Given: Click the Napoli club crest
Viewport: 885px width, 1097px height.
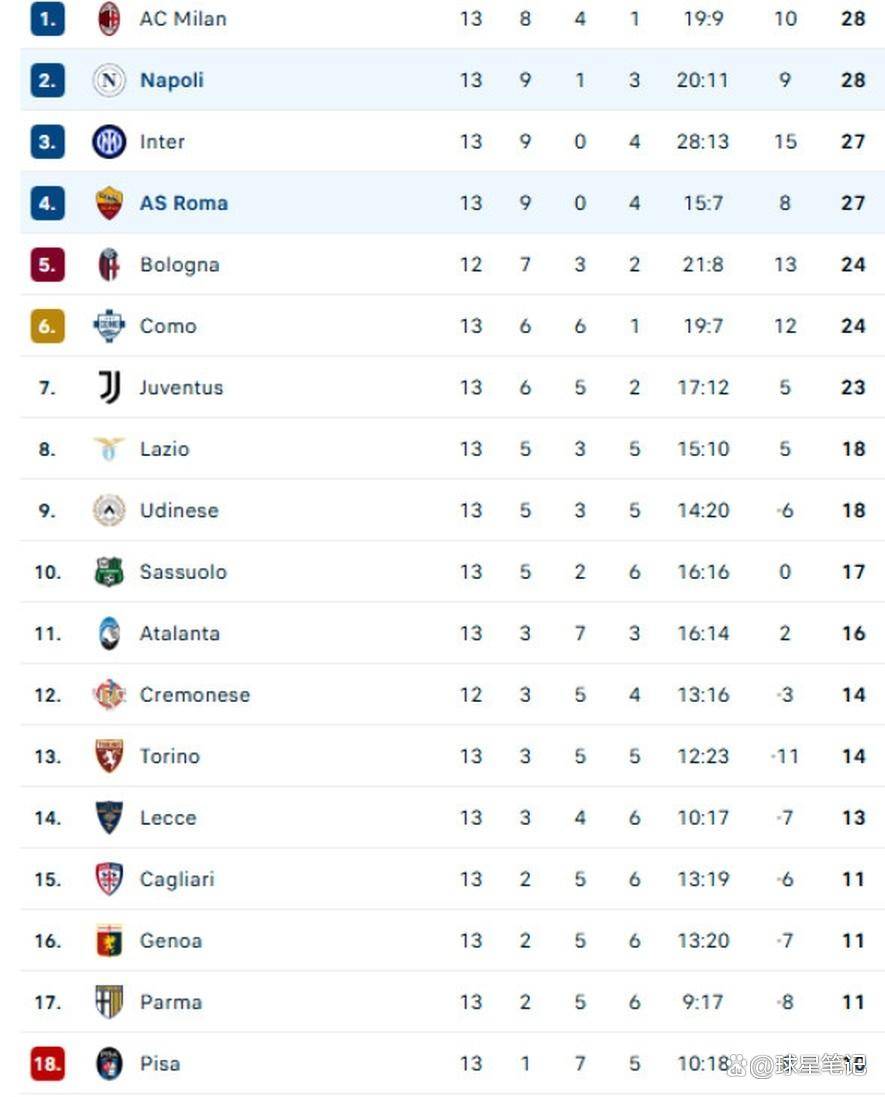Looking at the screenshot, I should (109, 80).
